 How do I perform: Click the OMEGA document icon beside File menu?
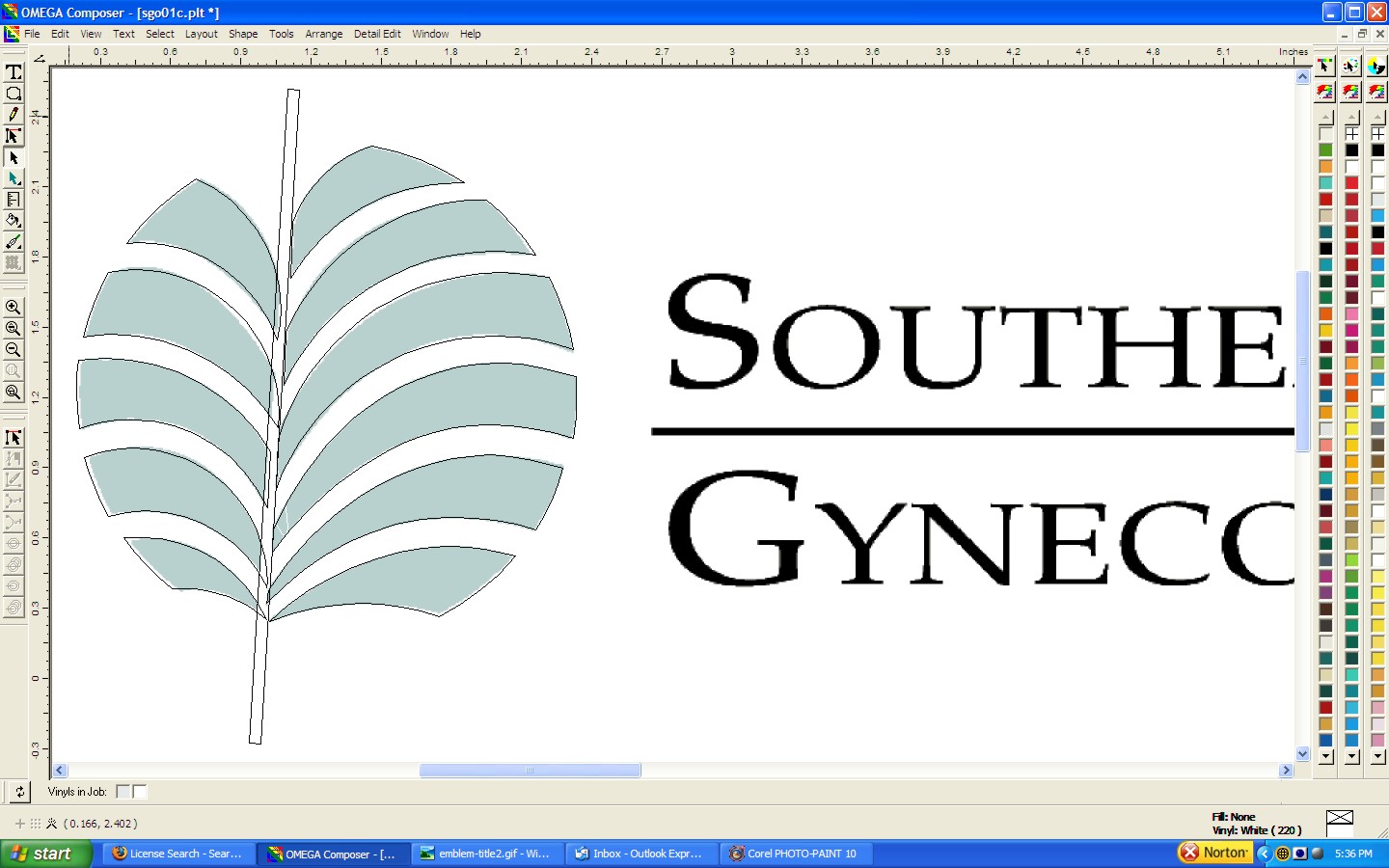pyautogui.click(x=12, y=34)
